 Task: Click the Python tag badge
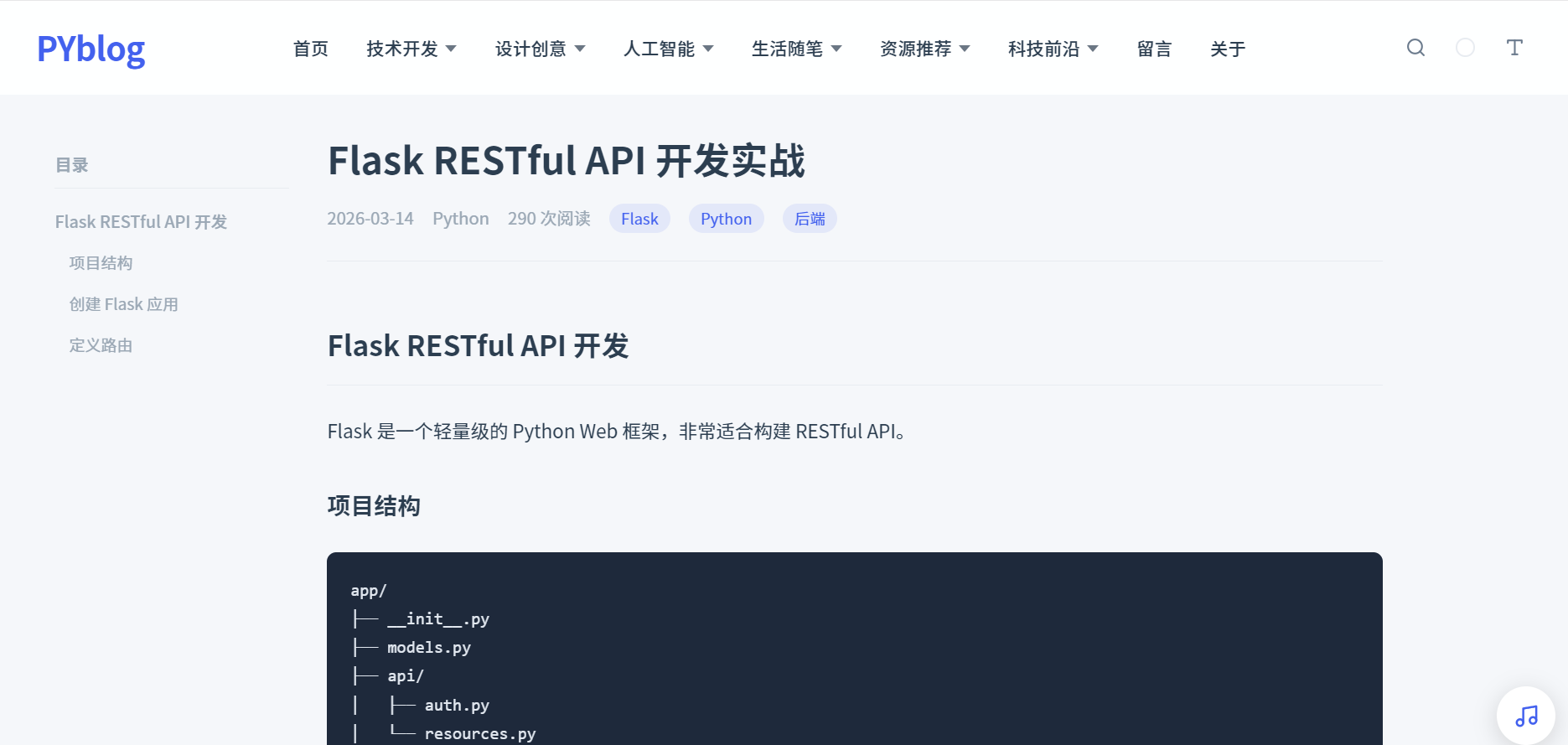[x=727, y=219]
